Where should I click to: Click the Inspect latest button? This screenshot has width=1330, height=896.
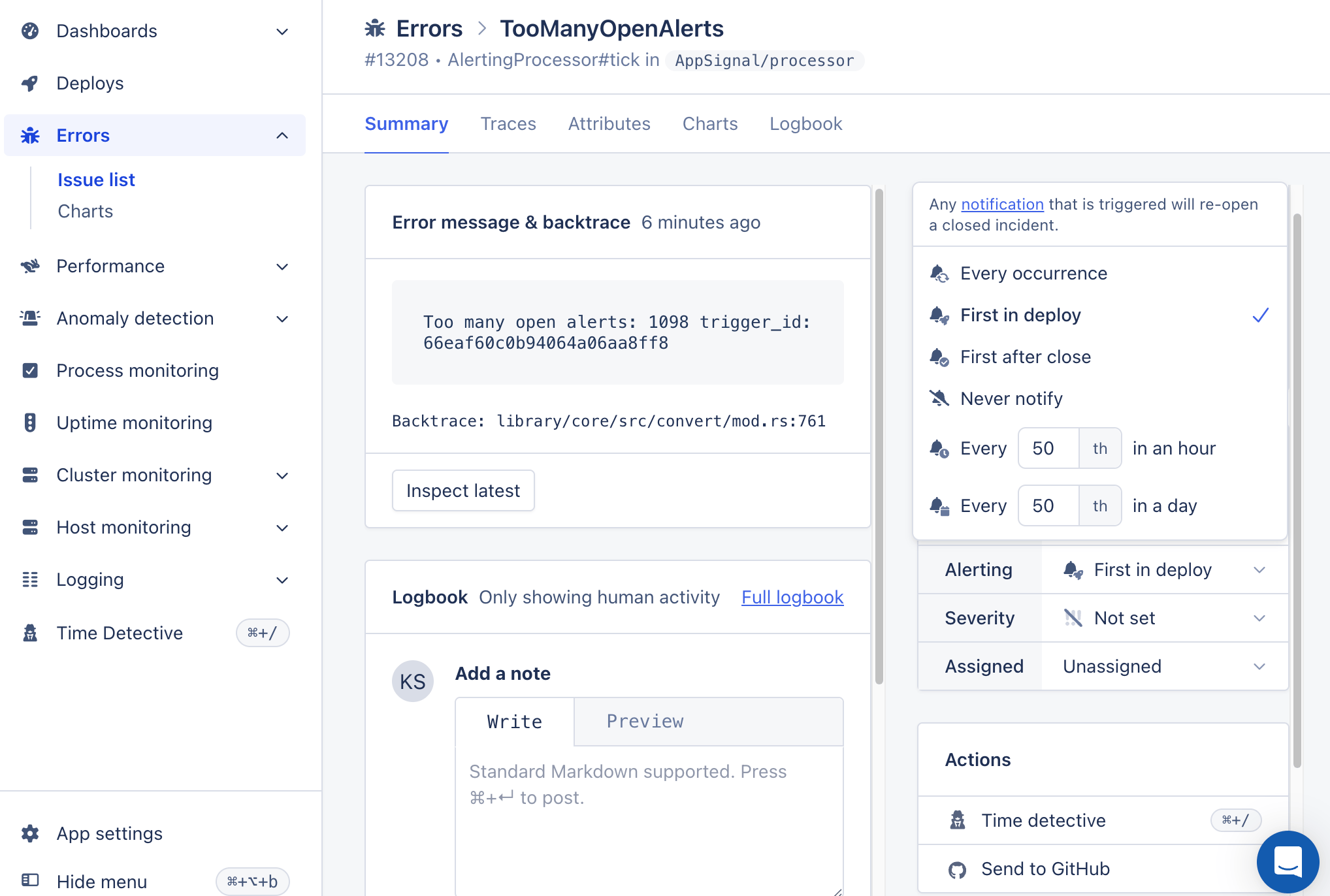(x=463, y=490)
